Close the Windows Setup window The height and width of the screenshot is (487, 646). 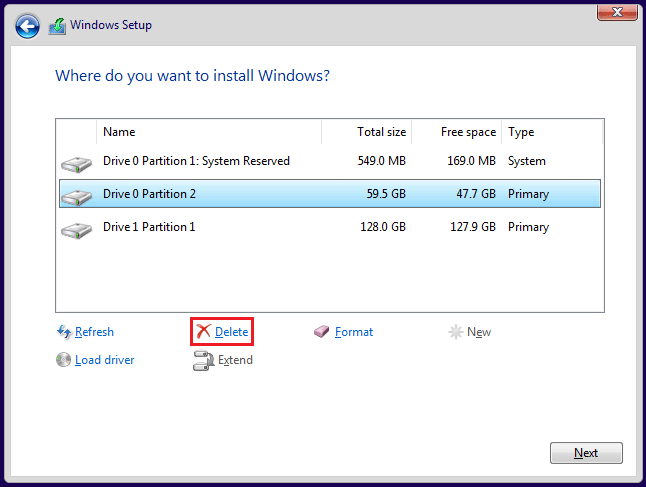(x=617, y=12)
